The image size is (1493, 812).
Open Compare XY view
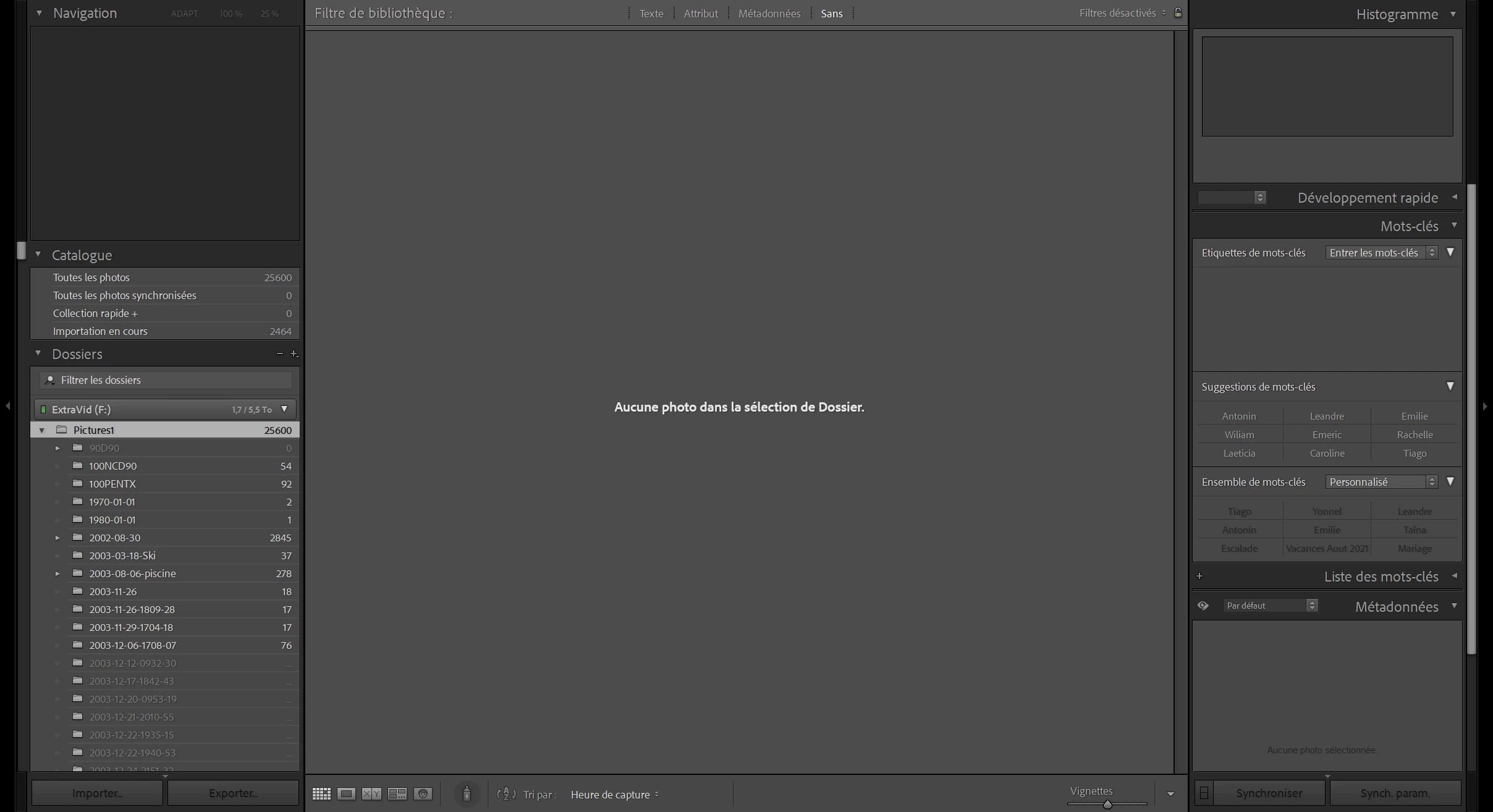coord(371,794)
